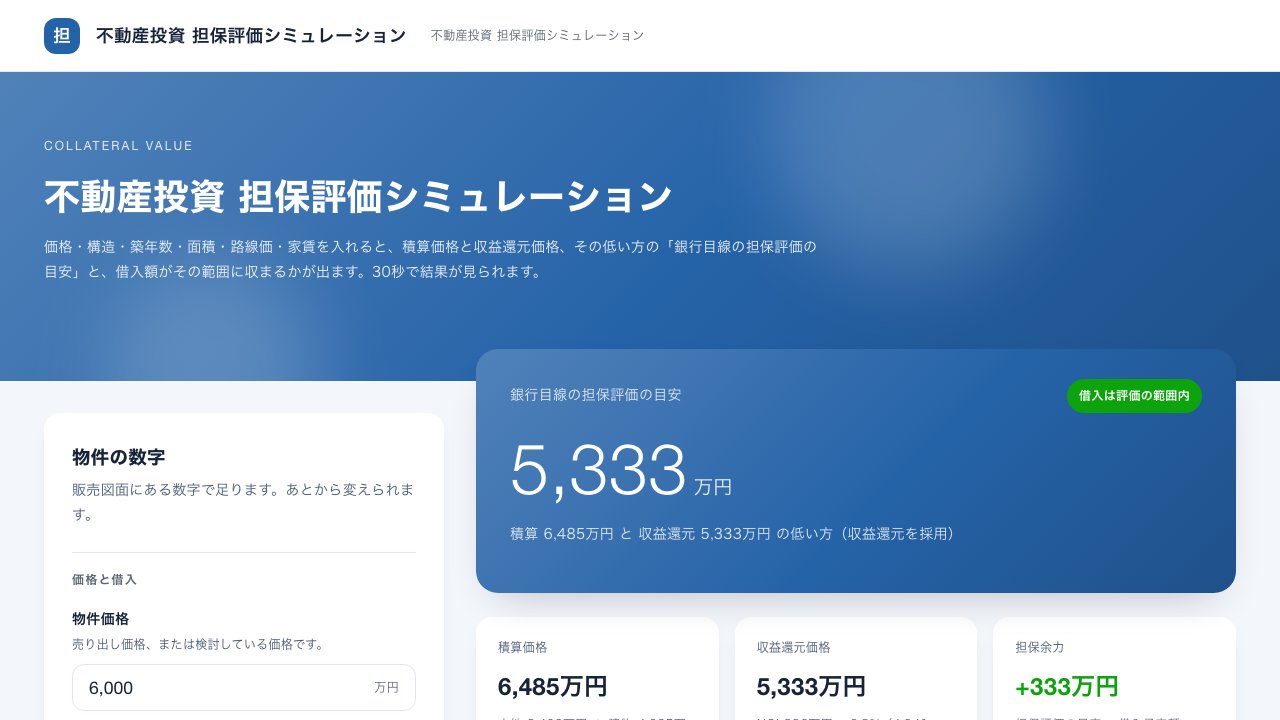Click the line 積算 6,485万円 と 収益還元 5,333万円
1280x720 pixels.
pyautogui.click(x=732, y=534)
